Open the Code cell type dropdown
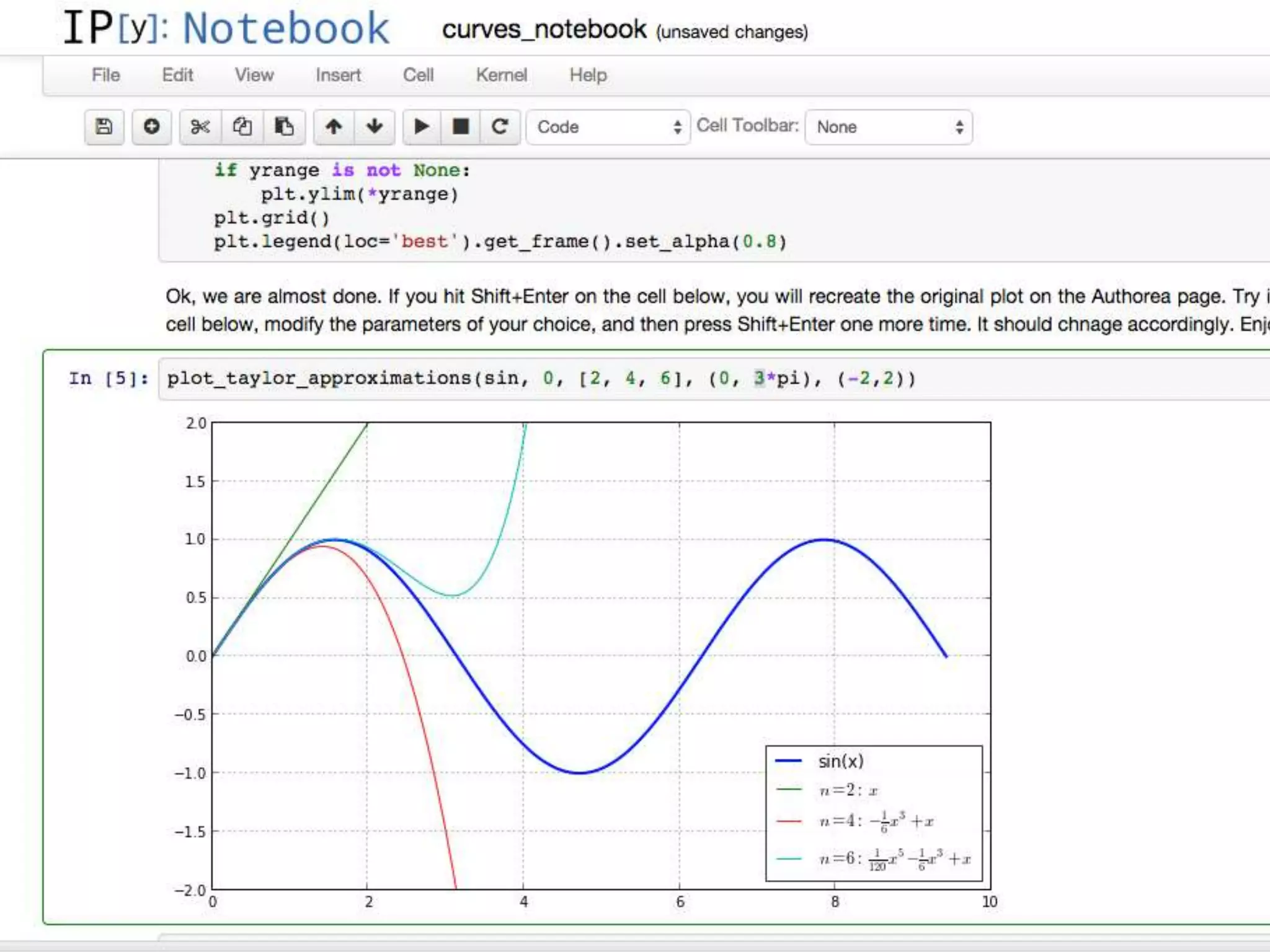Screen dimensions: 1270x952 pyautogui.click(x=608, y=127)
